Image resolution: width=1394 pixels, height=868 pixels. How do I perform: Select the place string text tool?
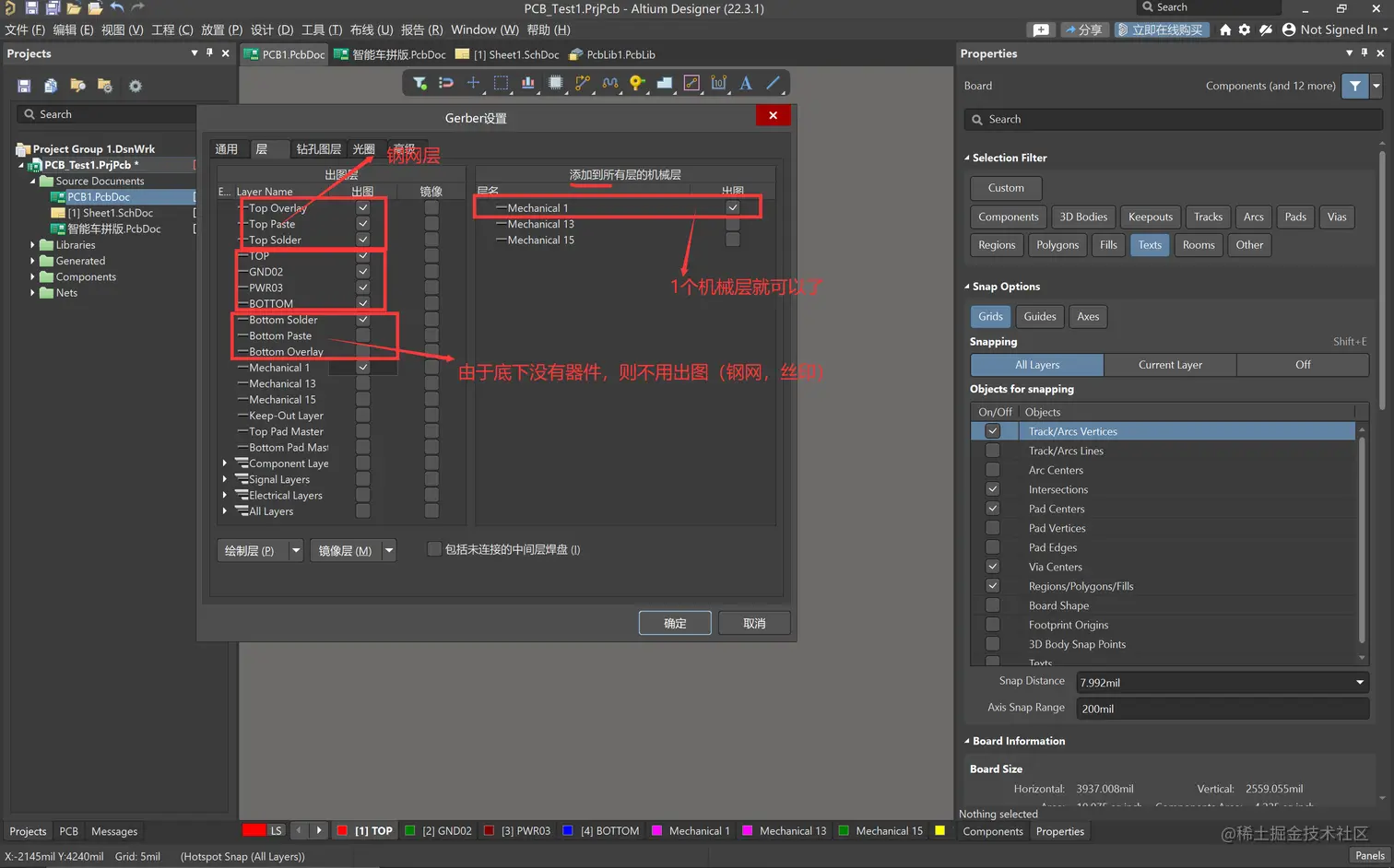[x=746, y=83]
